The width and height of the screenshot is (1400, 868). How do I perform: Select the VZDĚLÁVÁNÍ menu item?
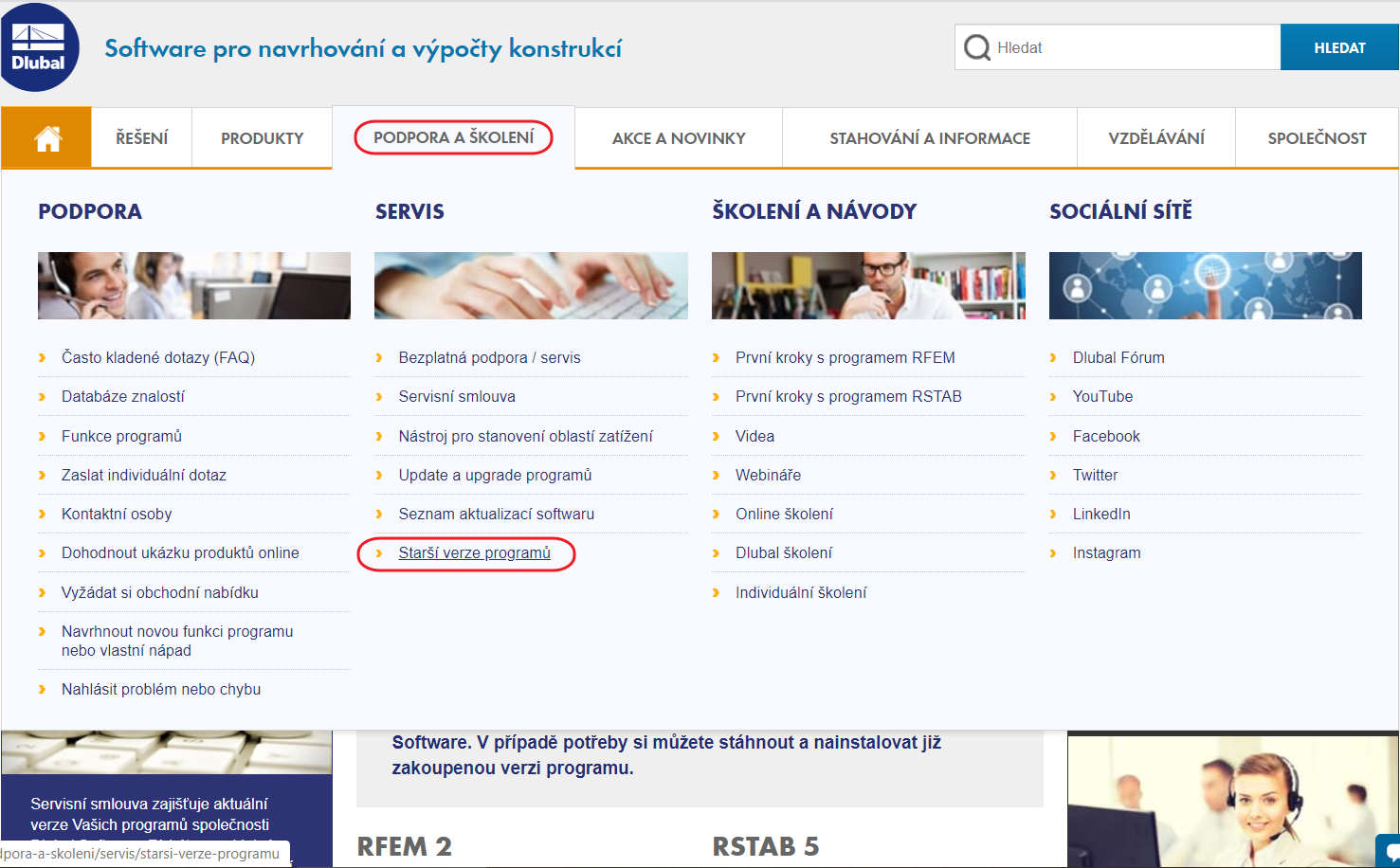pos(1155,136)
